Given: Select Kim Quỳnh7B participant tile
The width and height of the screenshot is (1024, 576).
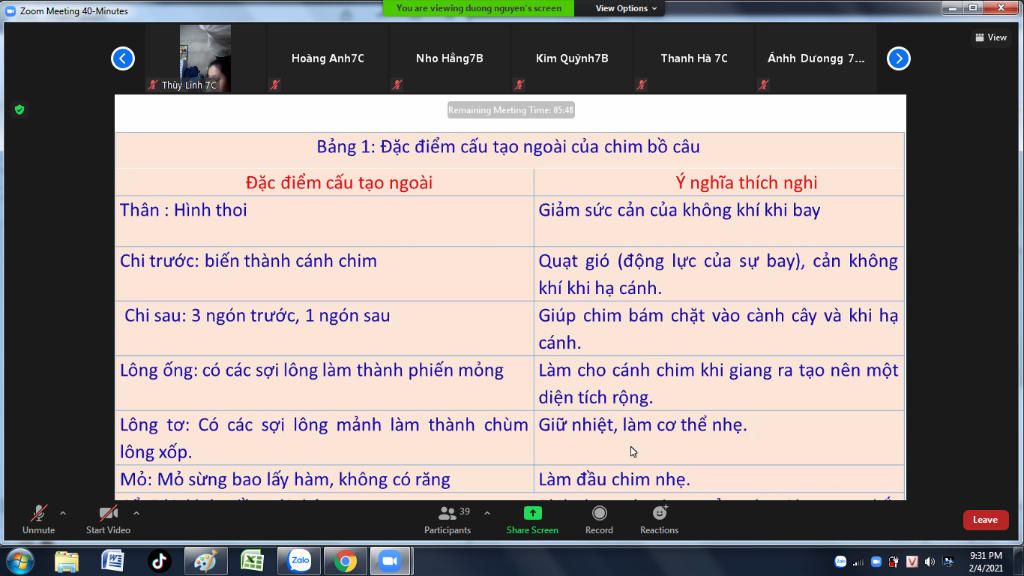Looking at the screenshot, I should [572, 58].
